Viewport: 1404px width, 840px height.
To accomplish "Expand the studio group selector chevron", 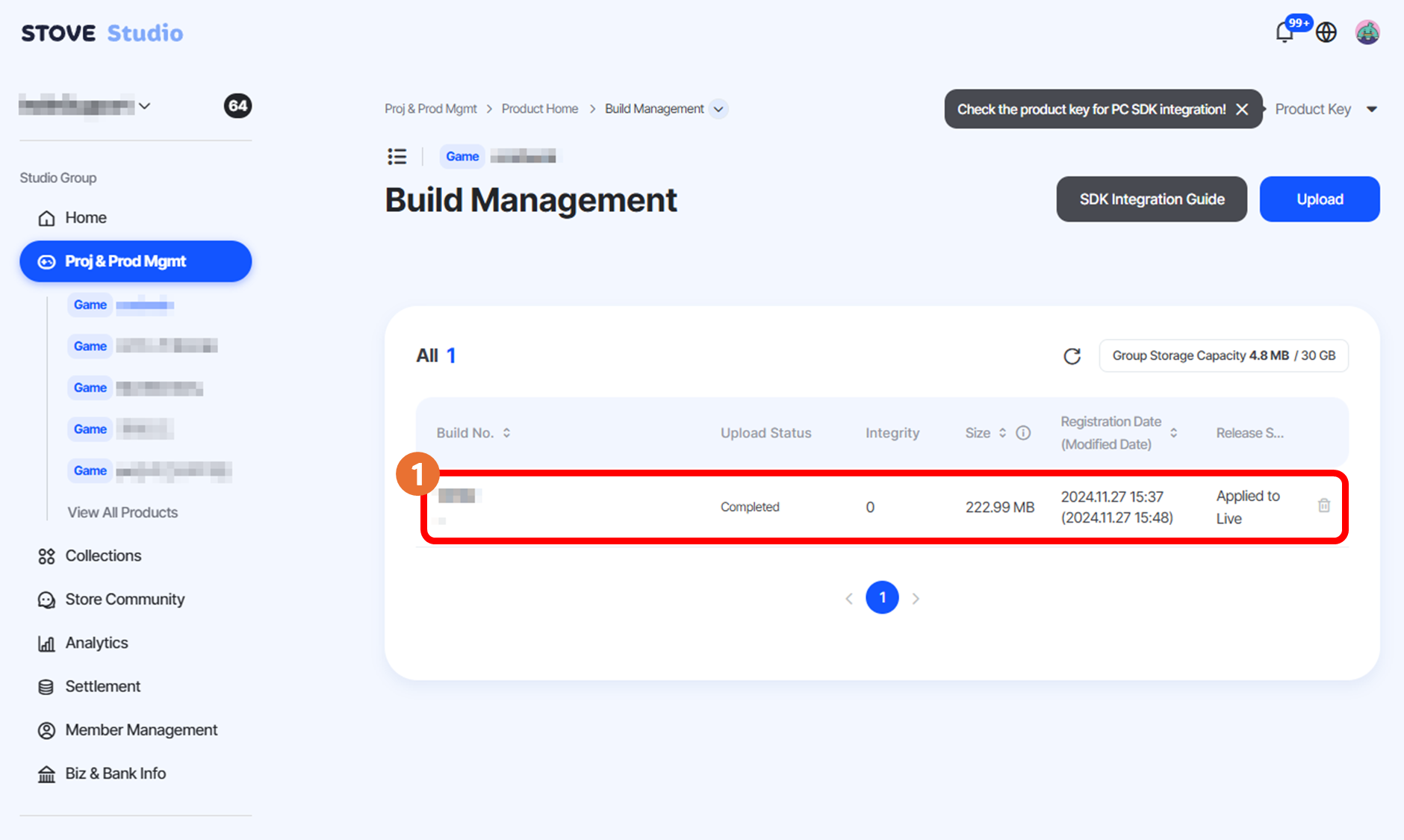I will [145, 106].
